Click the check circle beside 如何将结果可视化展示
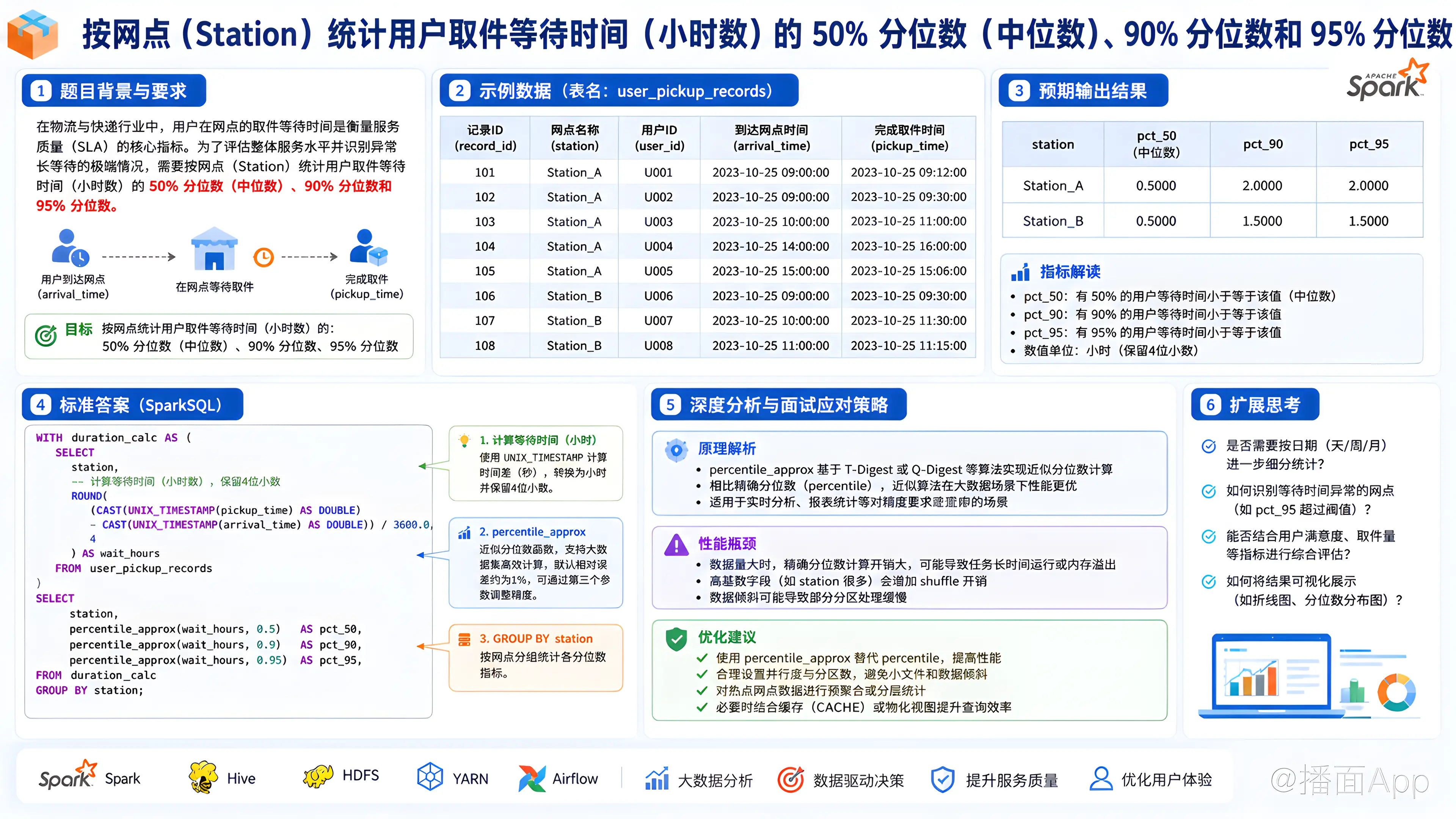 tap(1208, 582)
